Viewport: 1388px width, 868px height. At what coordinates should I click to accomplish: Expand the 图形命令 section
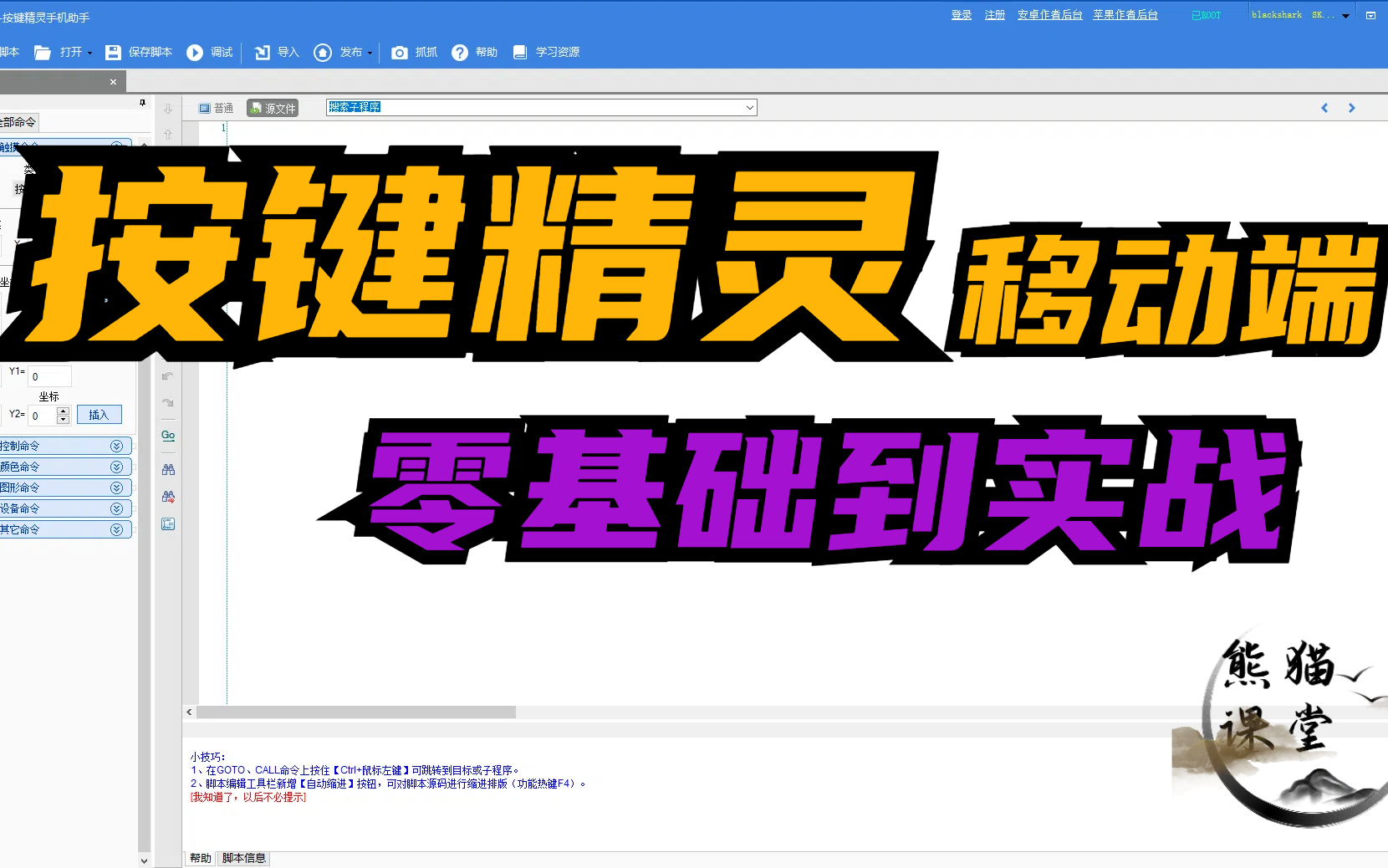pos(116,488)
